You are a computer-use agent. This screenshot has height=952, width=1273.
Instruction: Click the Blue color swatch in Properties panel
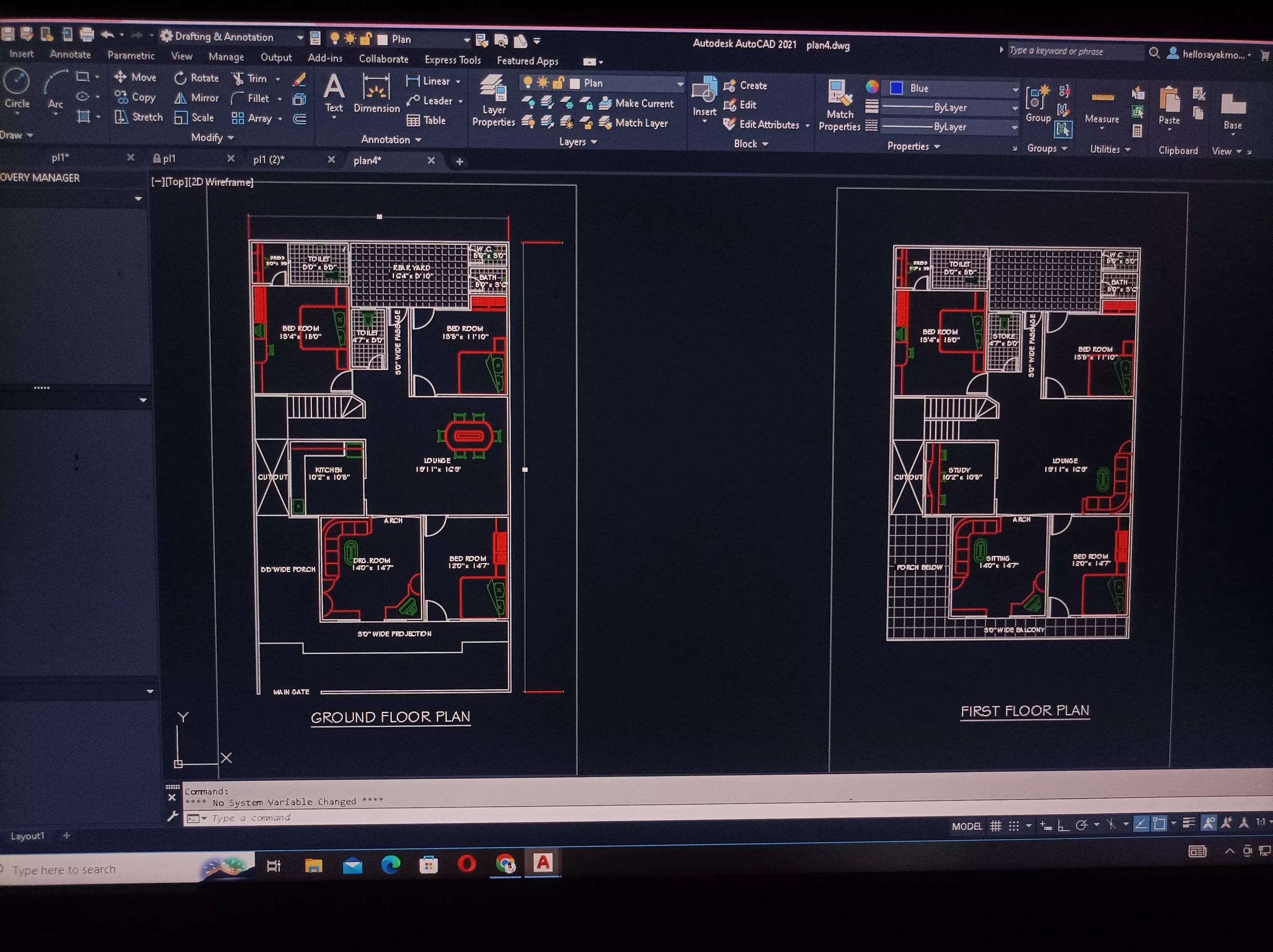coord(896,87)
